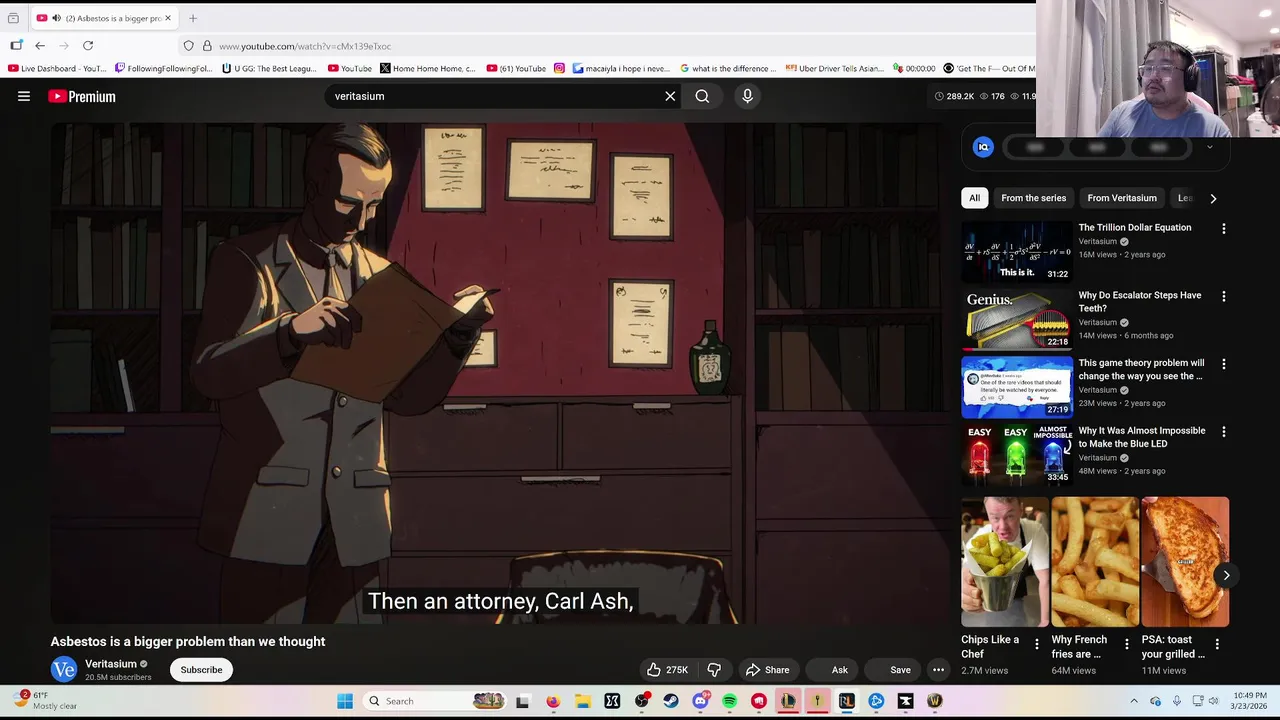Open the YouTube guide hamburger menu
The height and width of the screenshot is (720, 1280).
pos(24,96)
